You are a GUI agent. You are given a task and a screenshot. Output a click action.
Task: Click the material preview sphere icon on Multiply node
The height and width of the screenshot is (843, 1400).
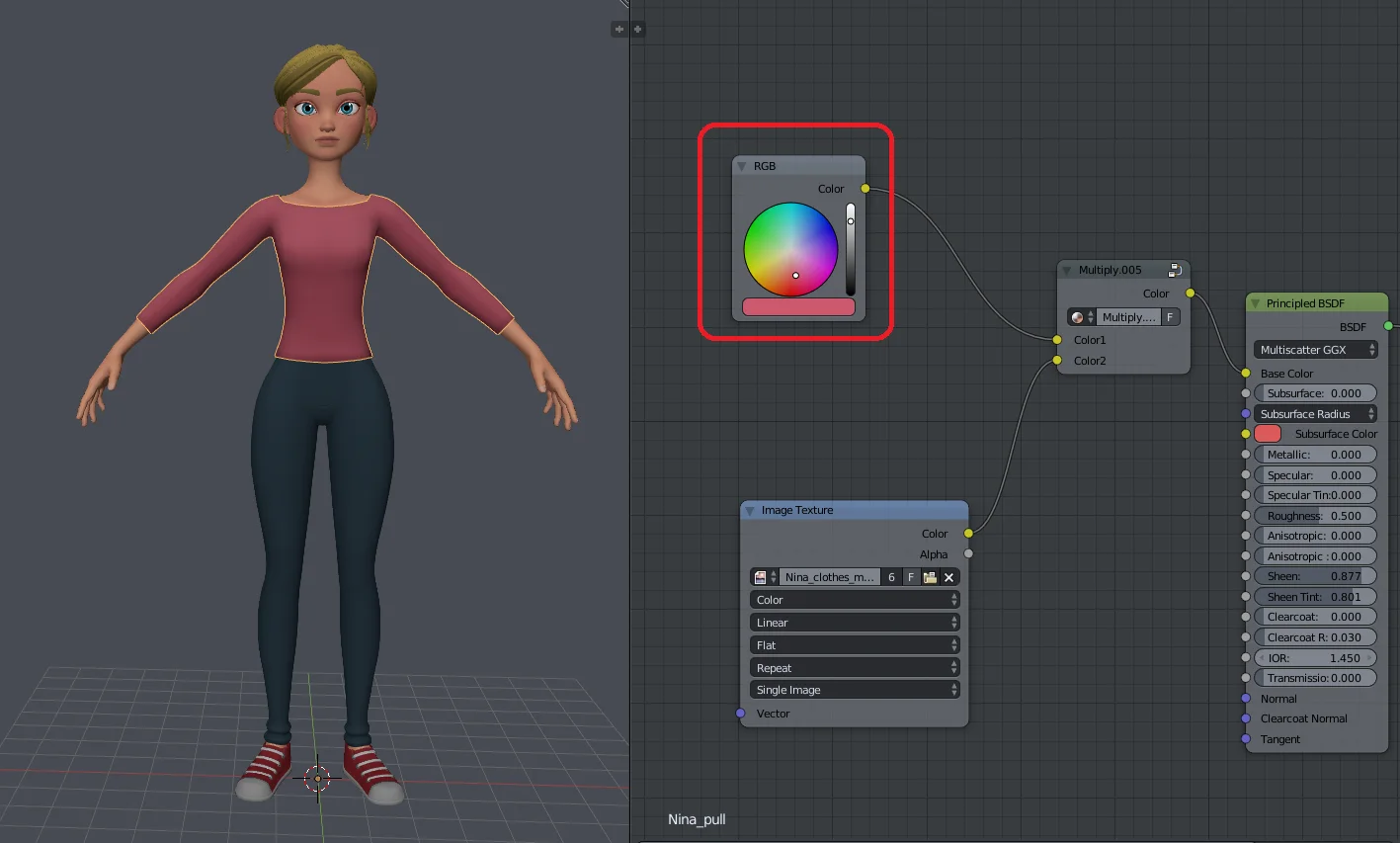[1079, 316]
